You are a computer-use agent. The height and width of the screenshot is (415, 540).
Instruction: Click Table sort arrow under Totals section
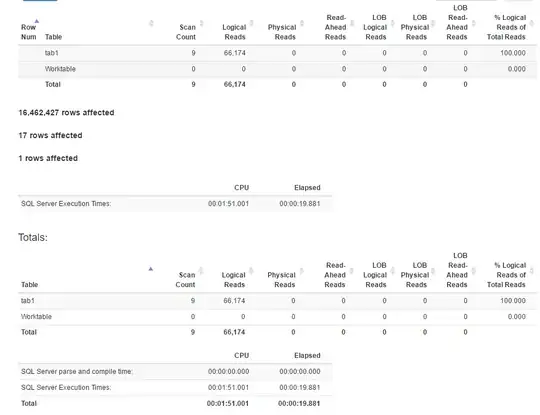[x=150, y=269]
